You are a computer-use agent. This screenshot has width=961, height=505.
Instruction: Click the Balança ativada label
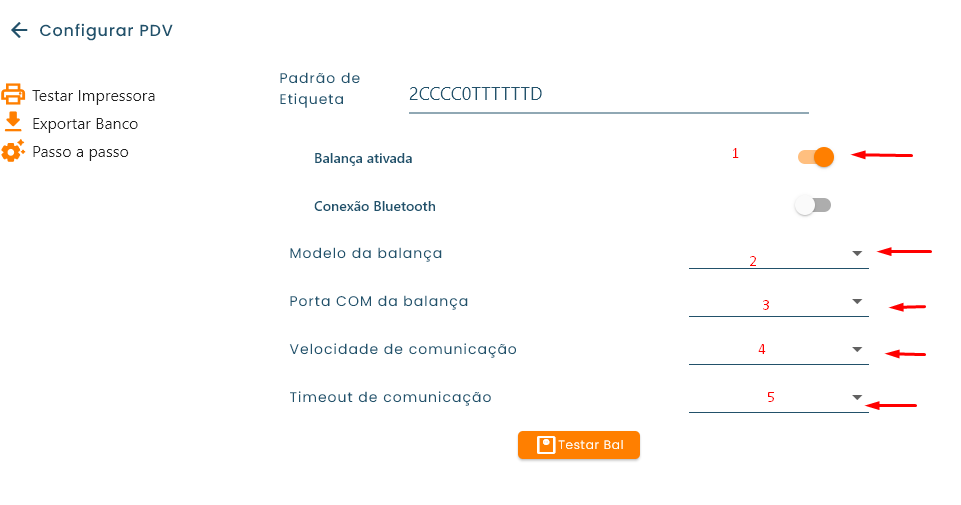pos(363,158)
